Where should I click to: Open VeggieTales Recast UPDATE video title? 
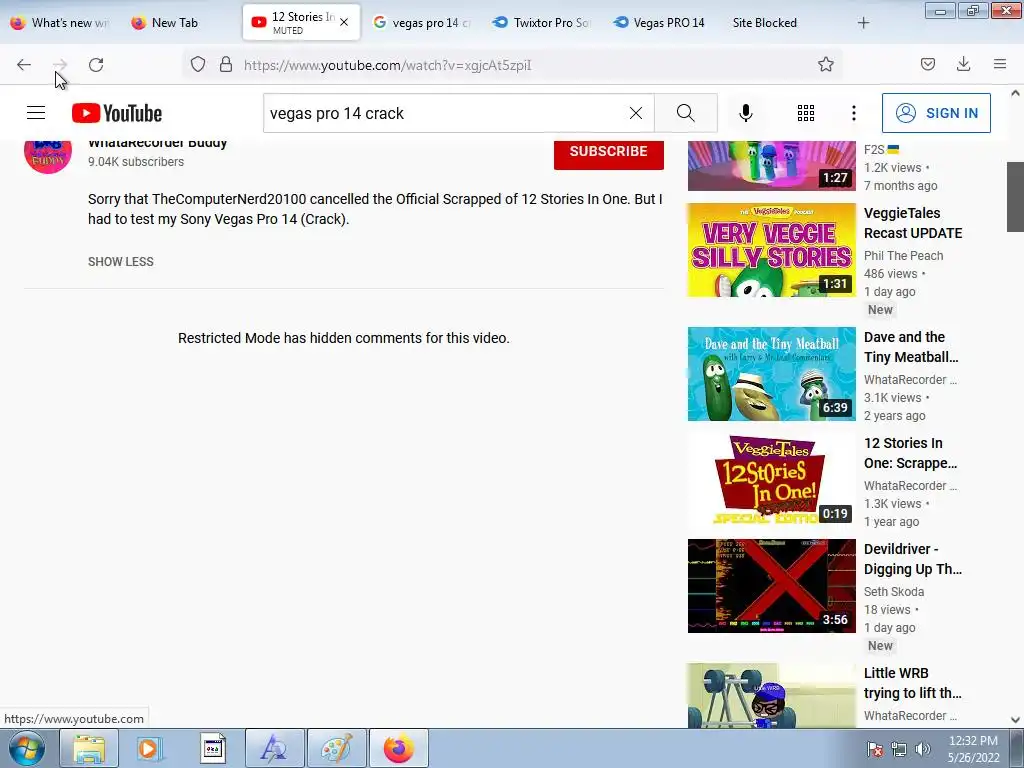click(x=913, y=223)
